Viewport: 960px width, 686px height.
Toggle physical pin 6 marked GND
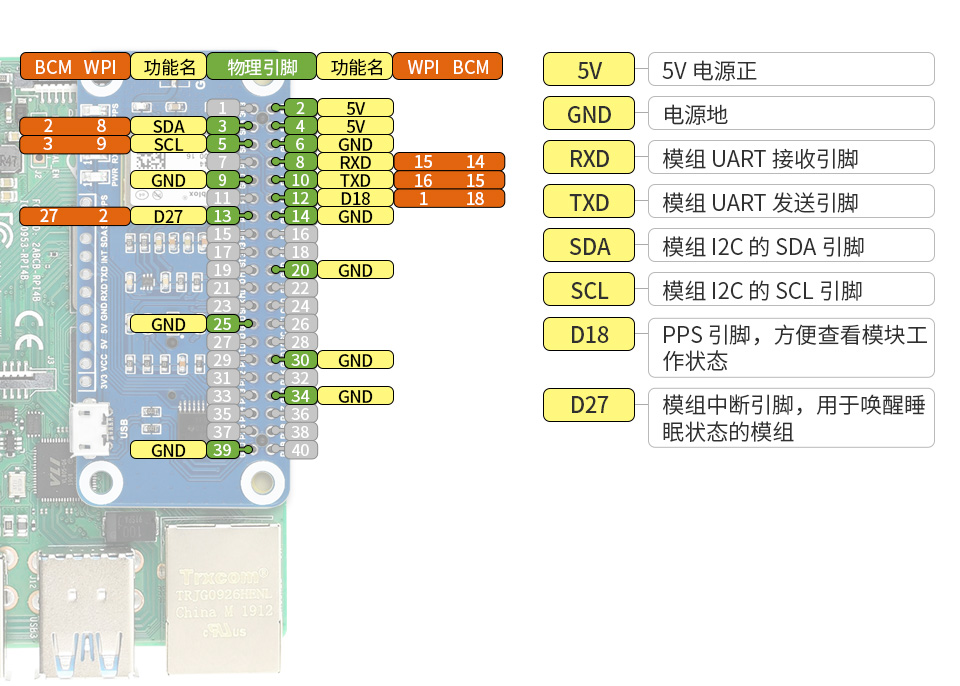[x=303, y=144]
